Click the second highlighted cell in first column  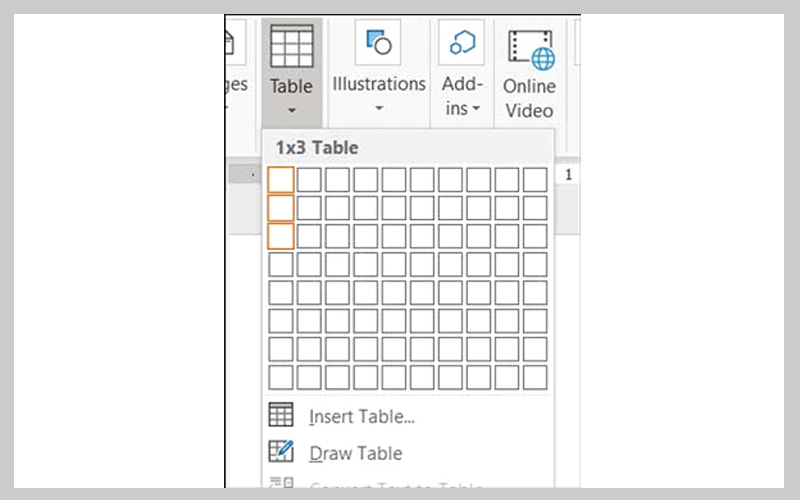pyautogui.click(x=282, y=208)
